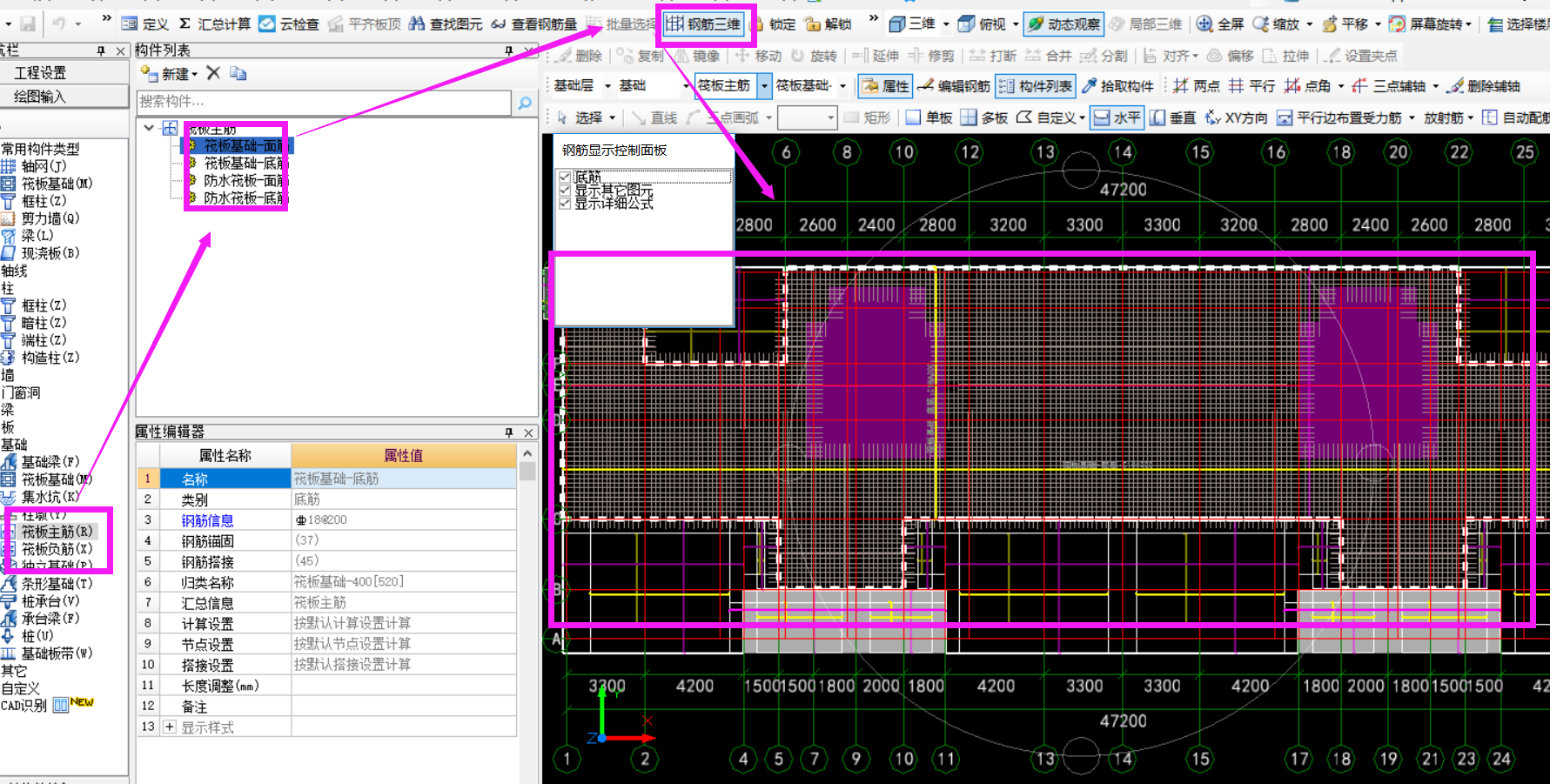1550x784 pixels.
Task: Open the 筏板主筋 component type dropdown
Action: (x=764, y=85)
